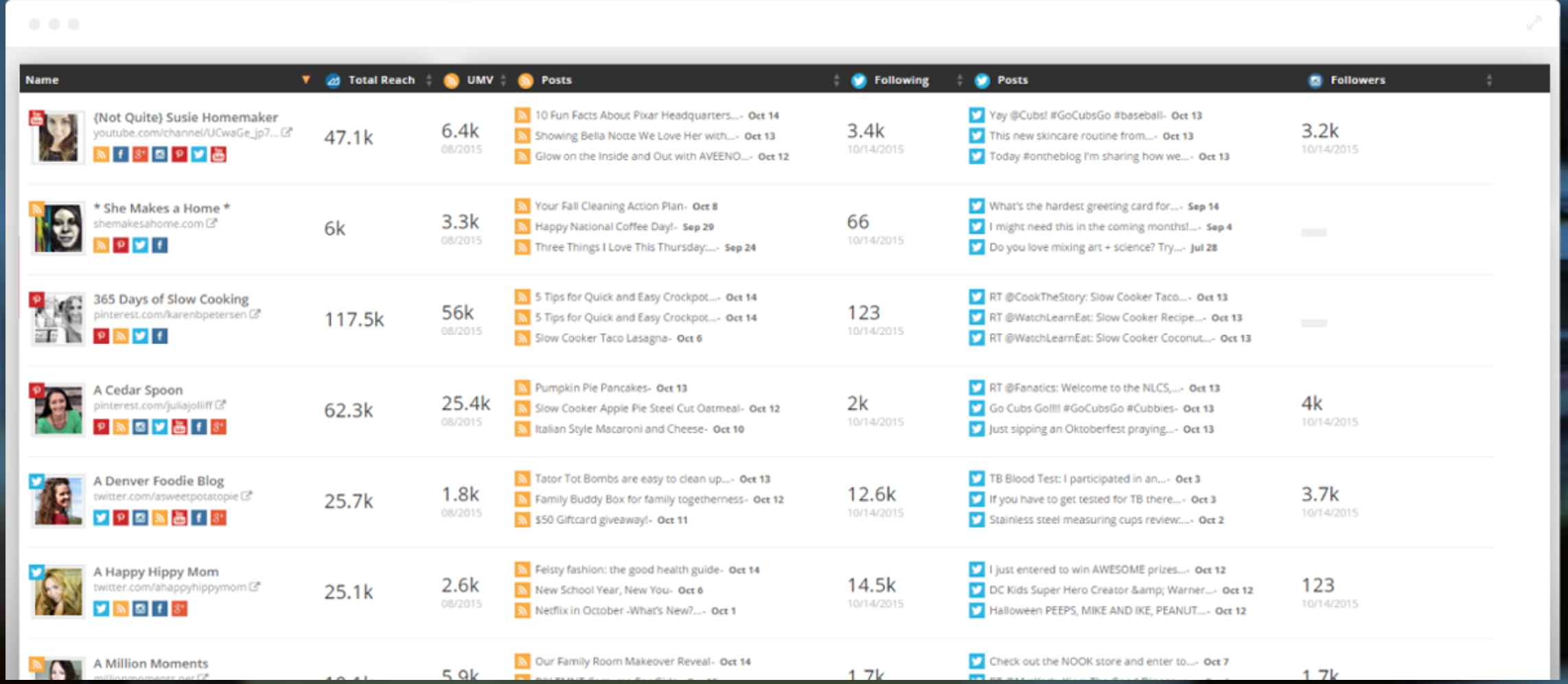Open tweet 'Stainless steel measuring cups review'
The height and width of the screenshot is (684, 1568).
pos(1090,520)
